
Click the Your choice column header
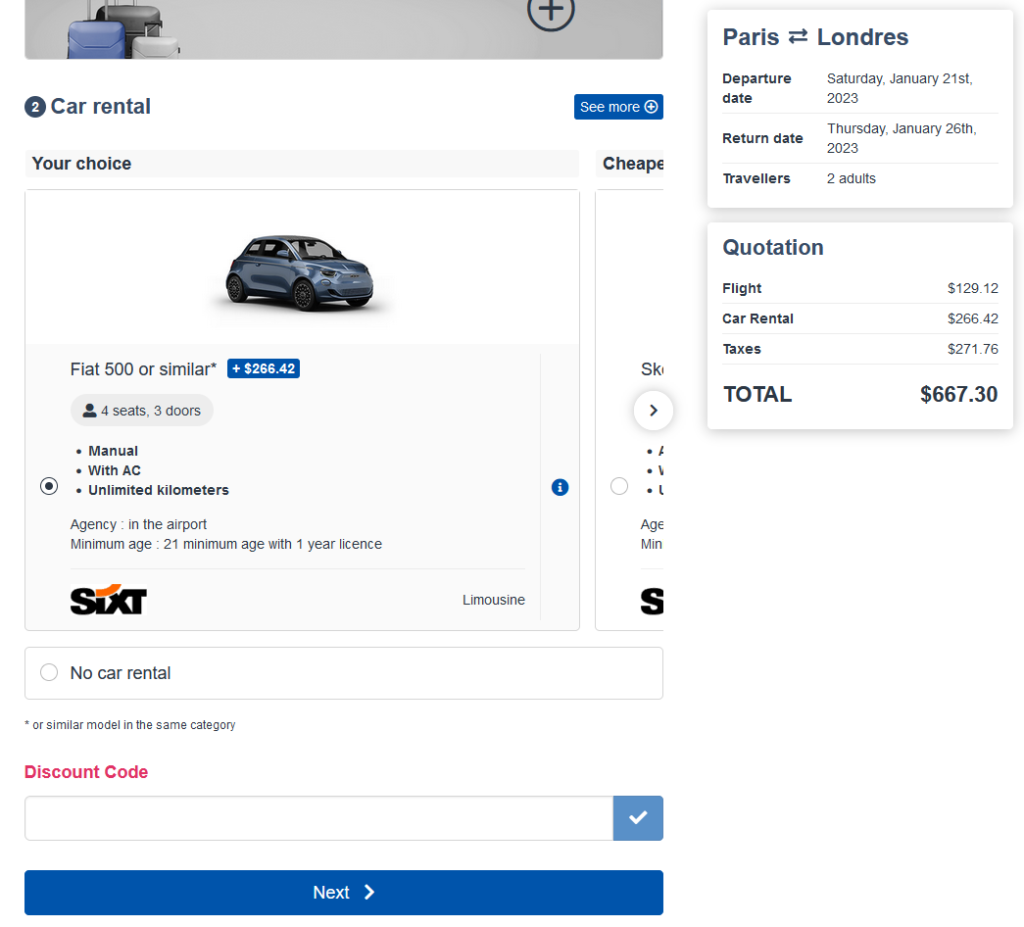coord(82,164)
